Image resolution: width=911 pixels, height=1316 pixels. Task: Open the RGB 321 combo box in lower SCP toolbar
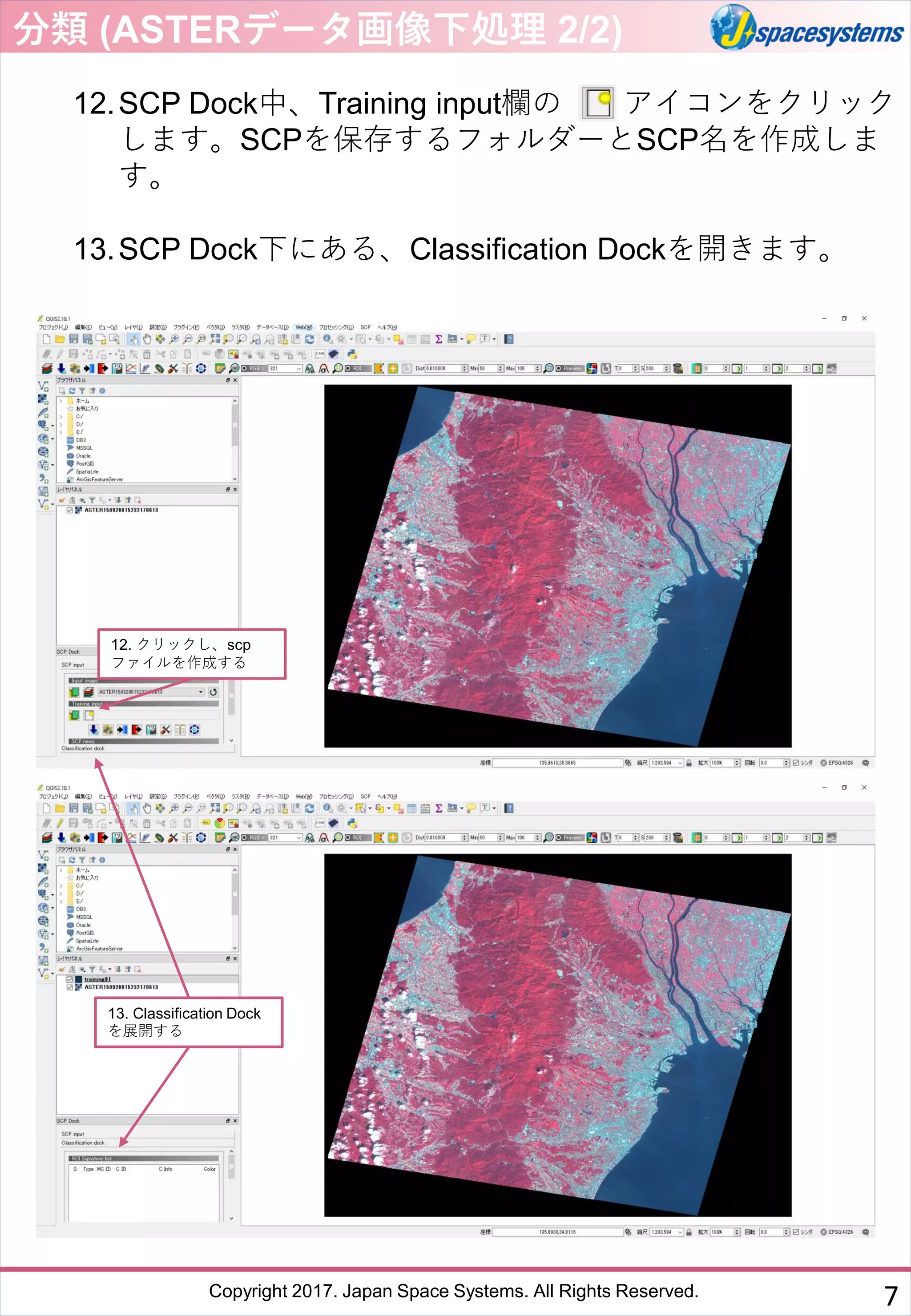click(286, 838)
